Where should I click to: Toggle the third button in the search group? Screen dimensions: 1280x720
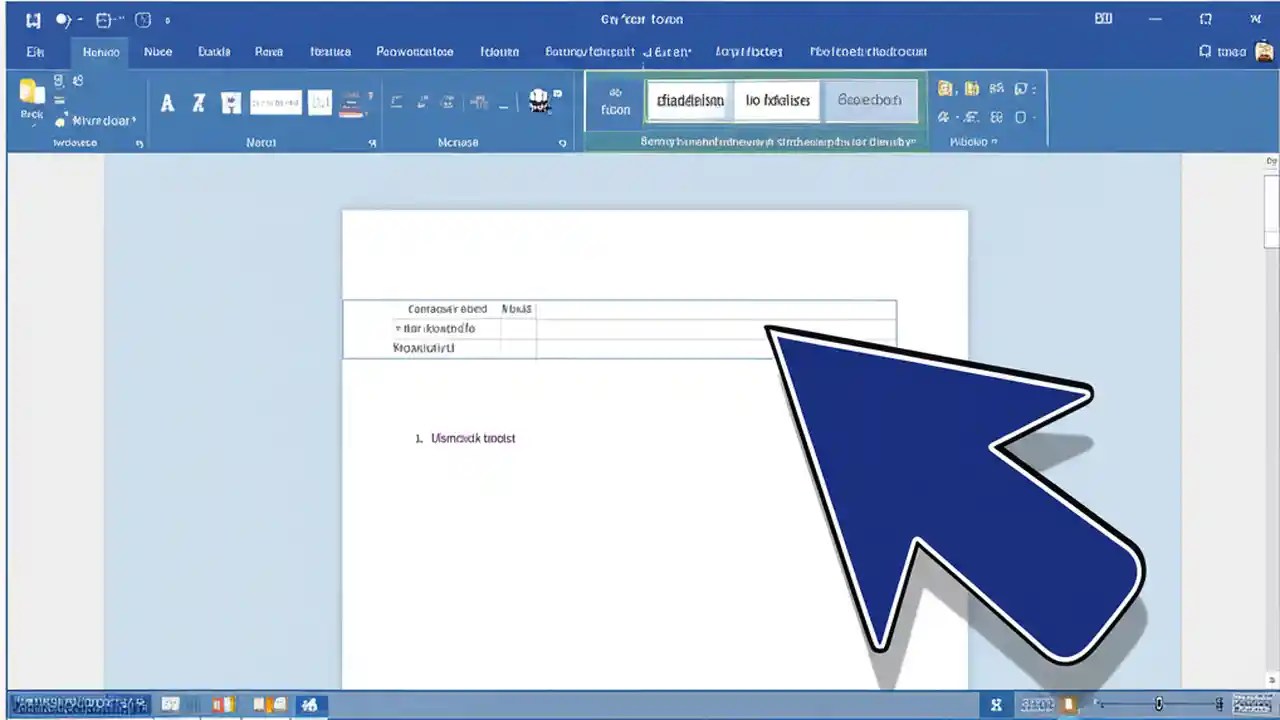pyautogui.click(x=869, y=100)
